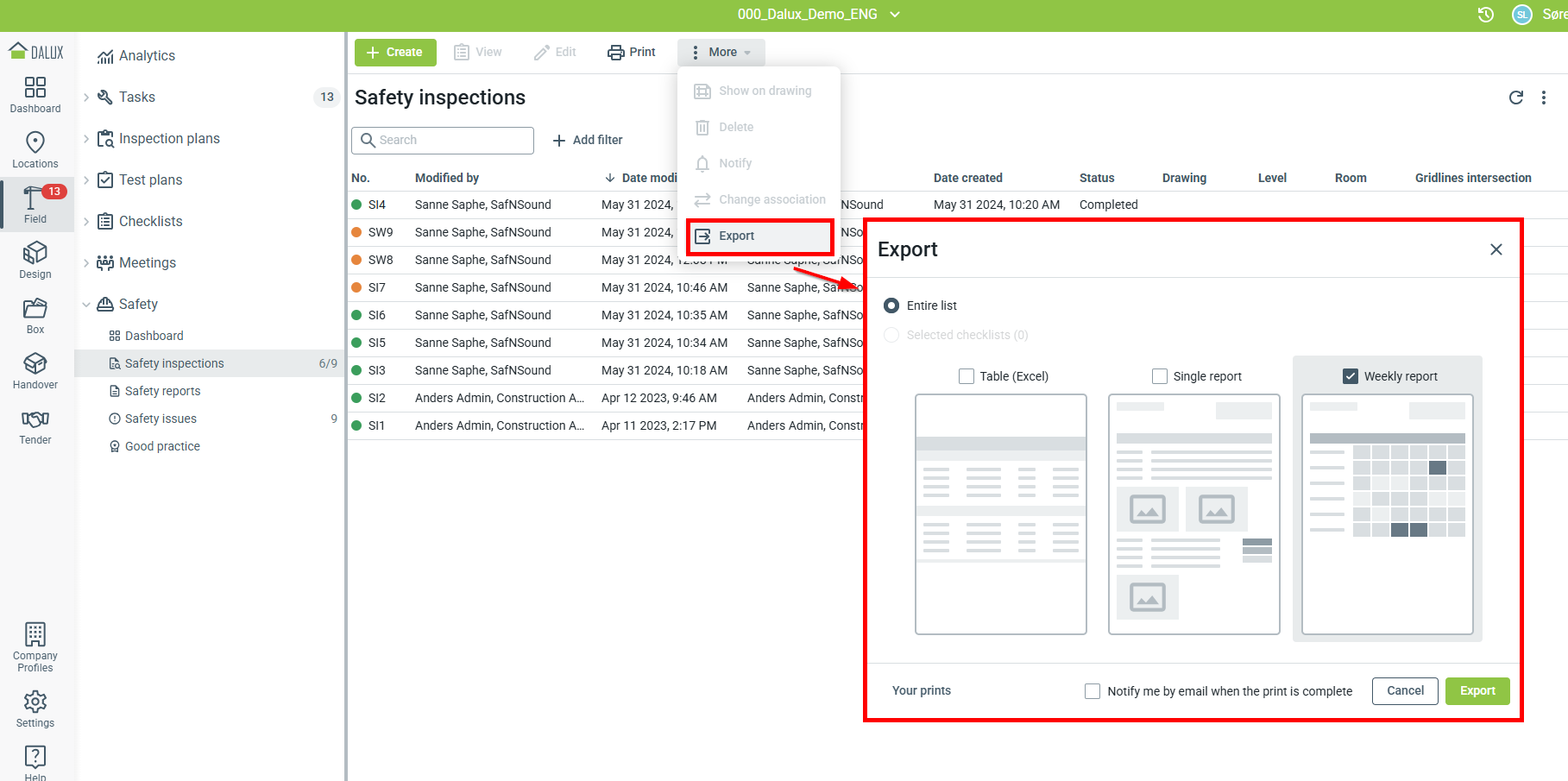Tick the Table (Excel) checkbox
Image resolution: width=1568 pixels, height=781 pixels.
967,376
